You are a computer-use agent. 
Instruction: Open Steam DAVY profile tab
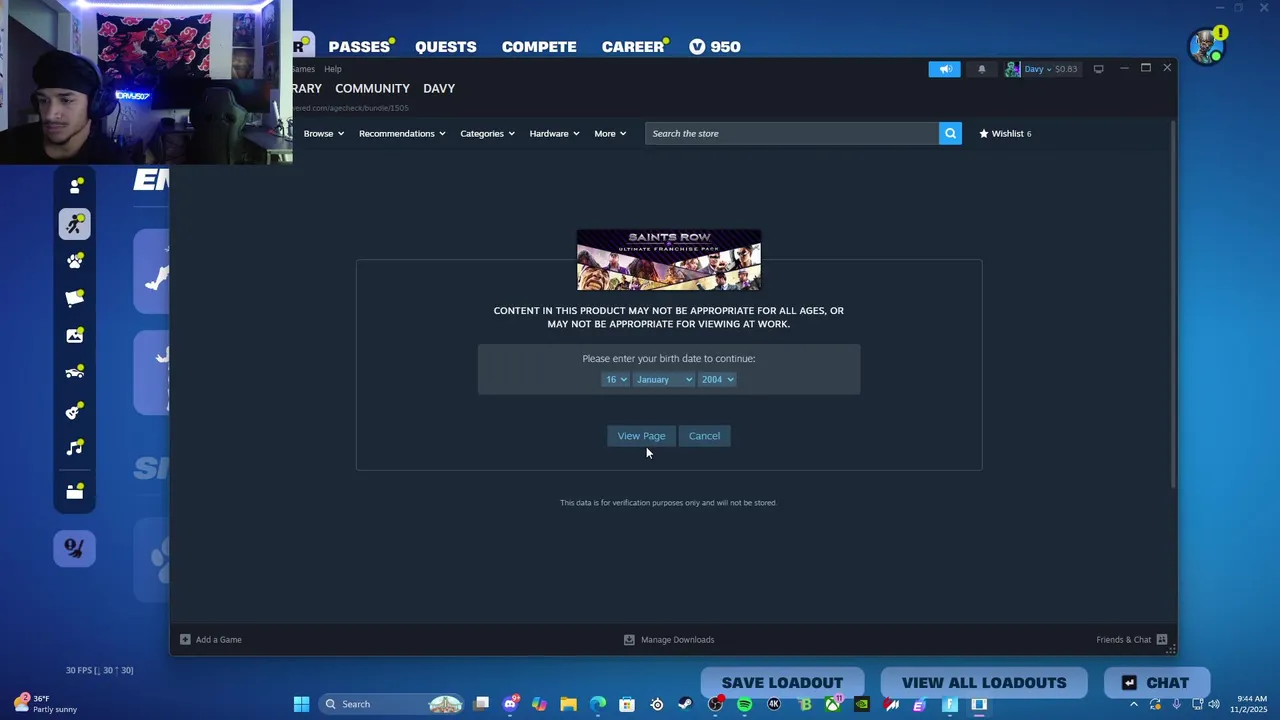coord(439,88)
